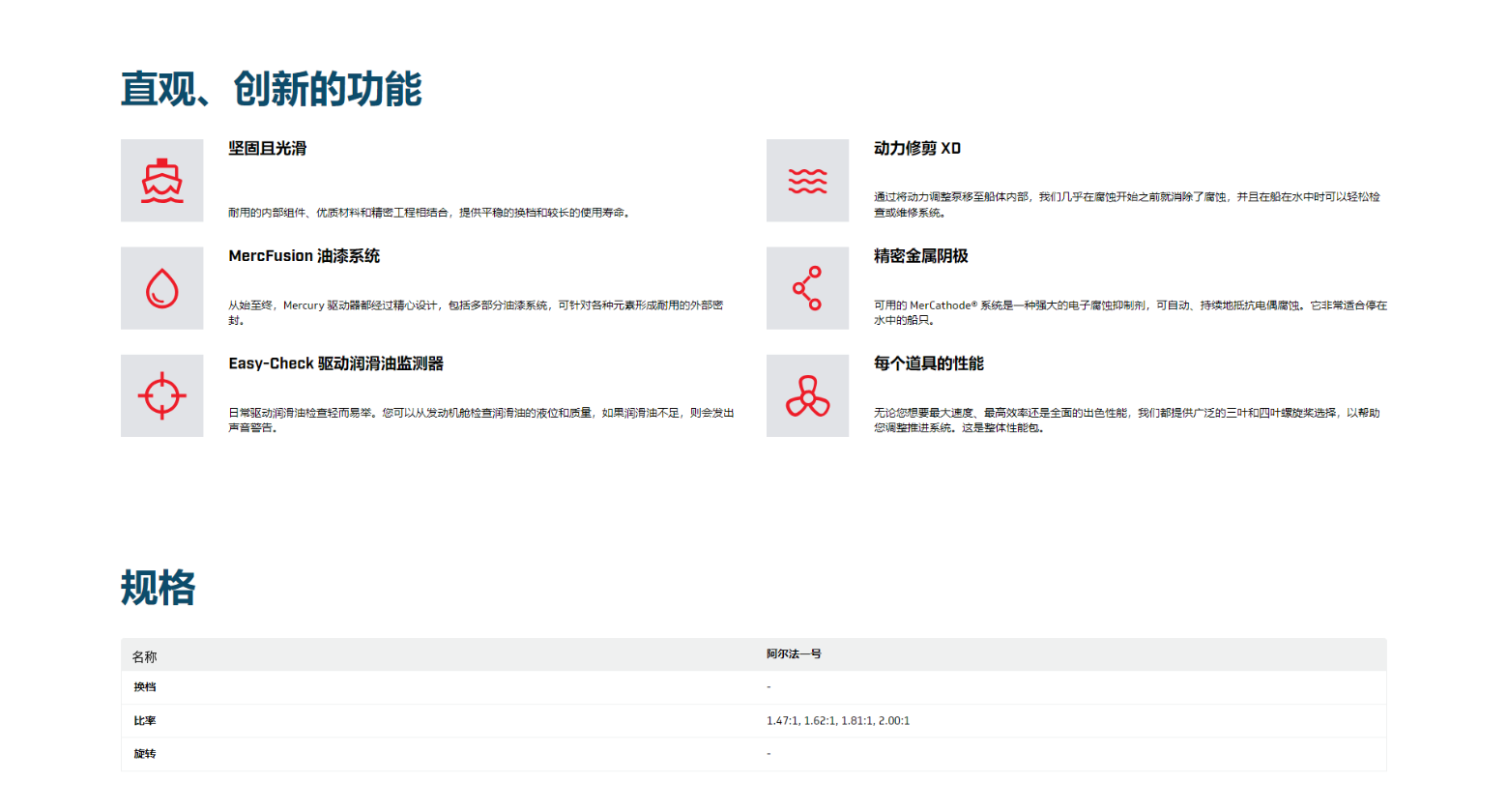The width and height of the screenshot is (1508, 812).
Task: Click the 每个道具的性能 heading
Action: [928, 363]
